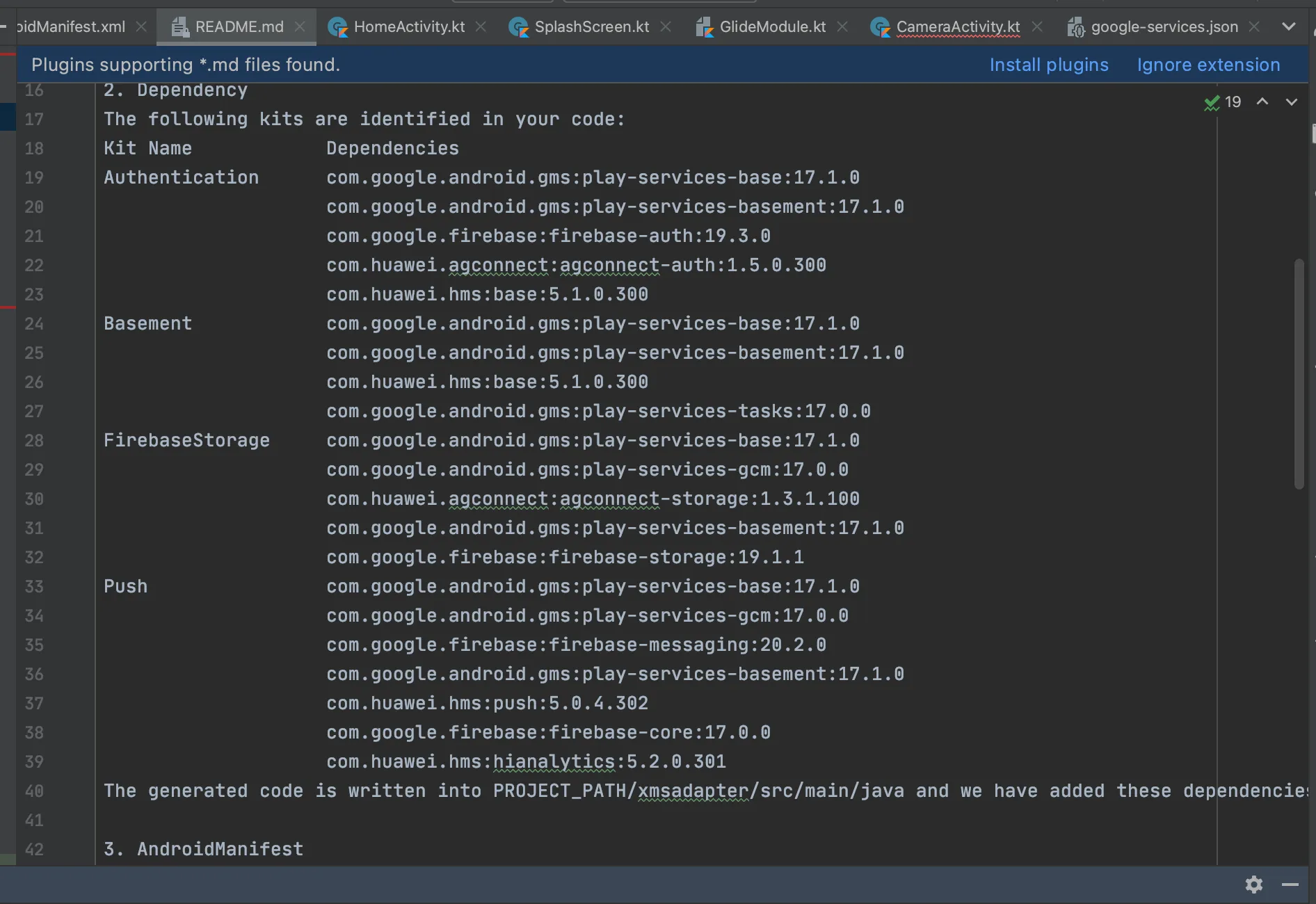
Task: Click the GlideModule.kt file icon
Action: (705, 27)
